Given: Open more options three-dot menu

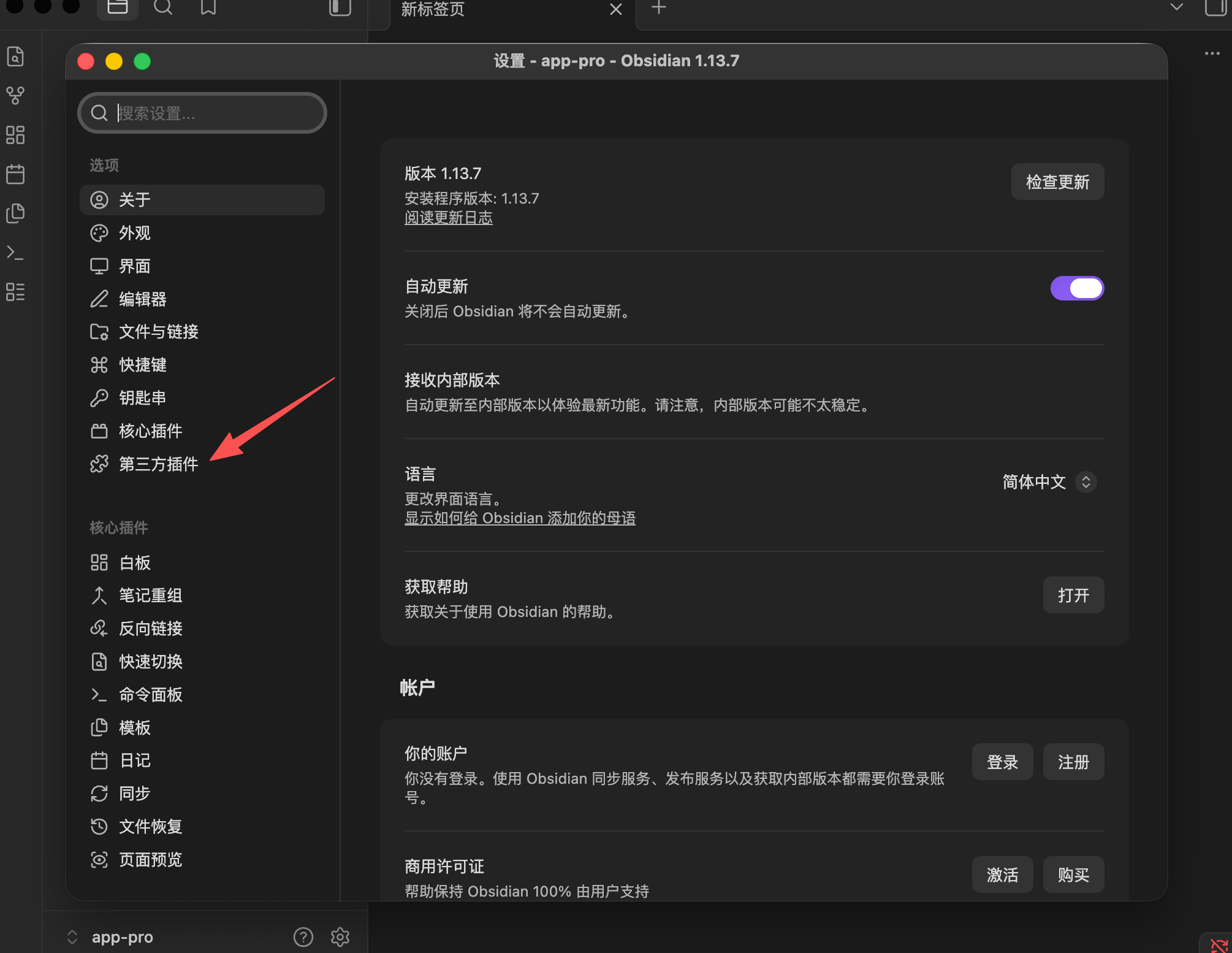Looking at the screenshot, I should tap(1212, 53).
